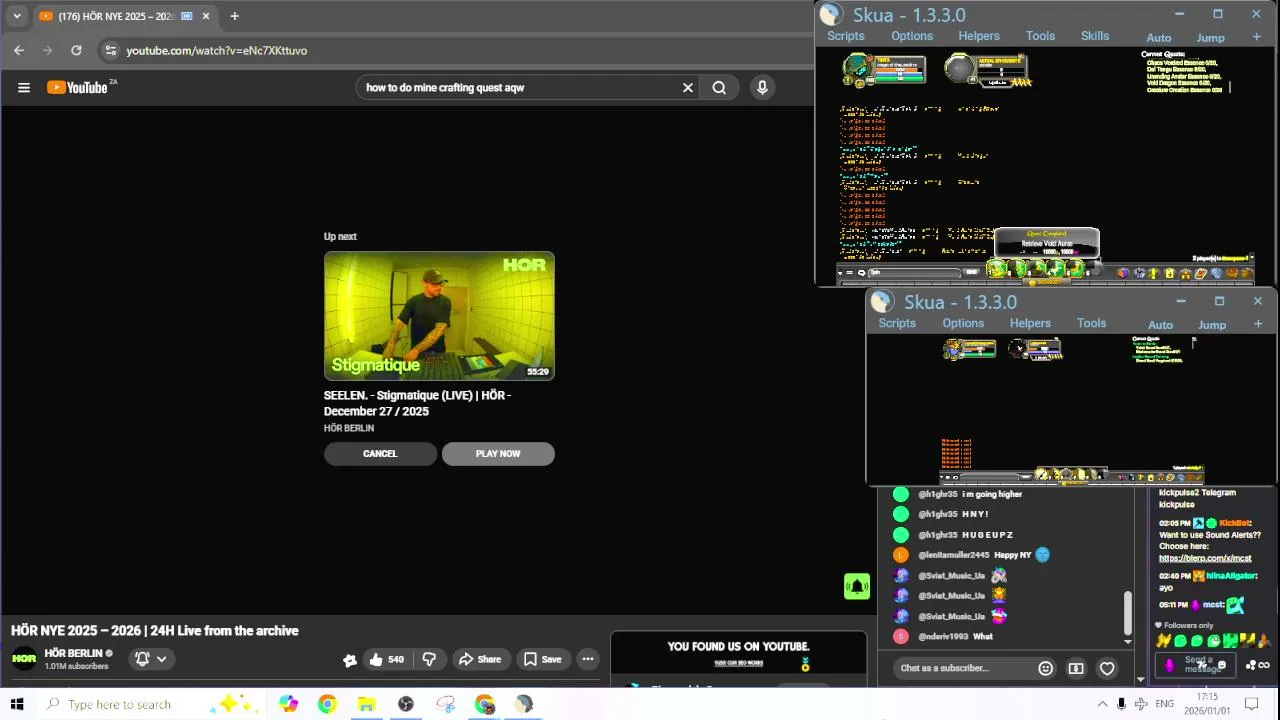Open Helpers menu in top Skua window
The height and width of the screenshot is (720, 1280).
(979, 36)
